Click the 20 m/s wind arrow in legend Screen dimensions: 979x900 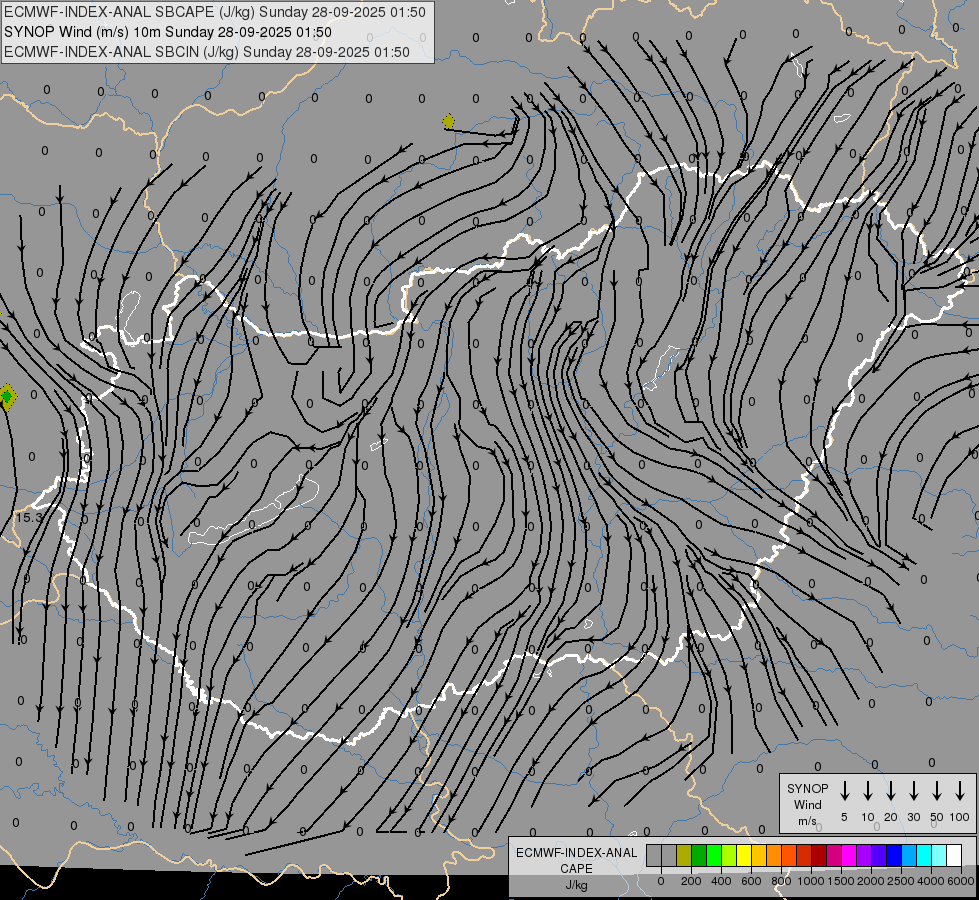coord(890,790)
